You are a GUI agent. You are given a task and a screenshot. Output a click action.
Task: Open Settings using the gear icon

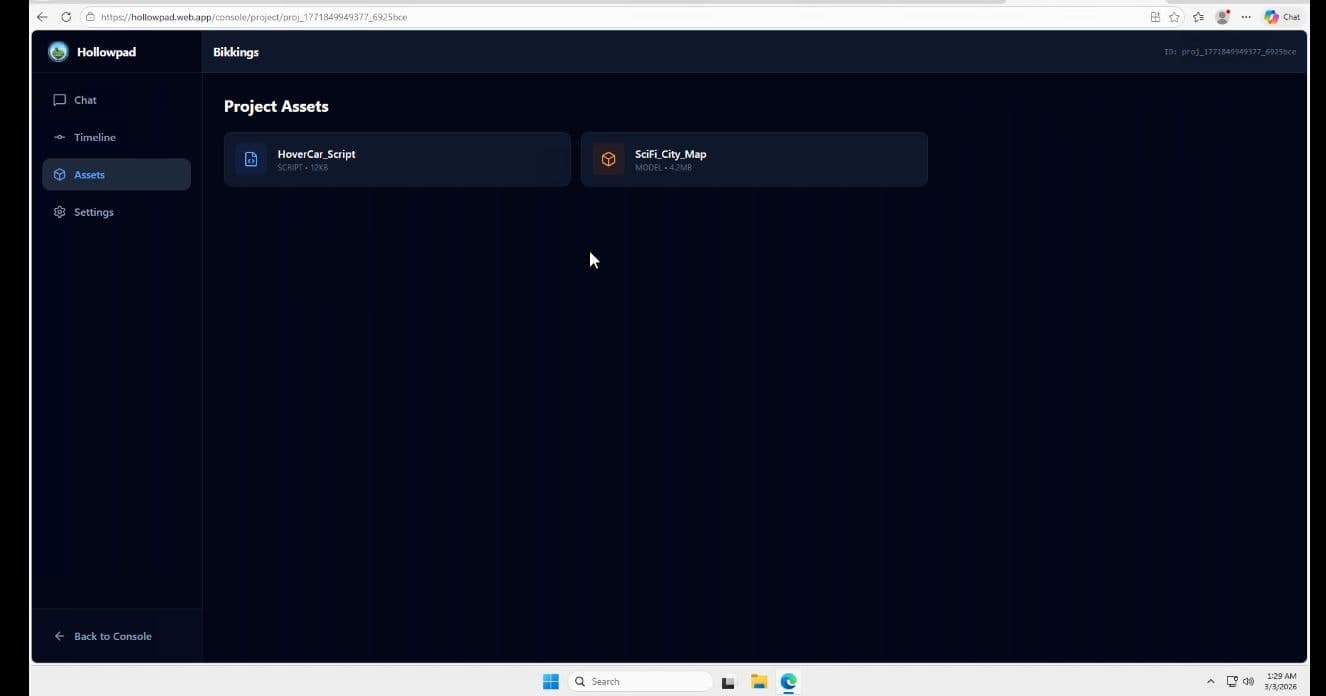pyautogui.click(x=60, y=211)
